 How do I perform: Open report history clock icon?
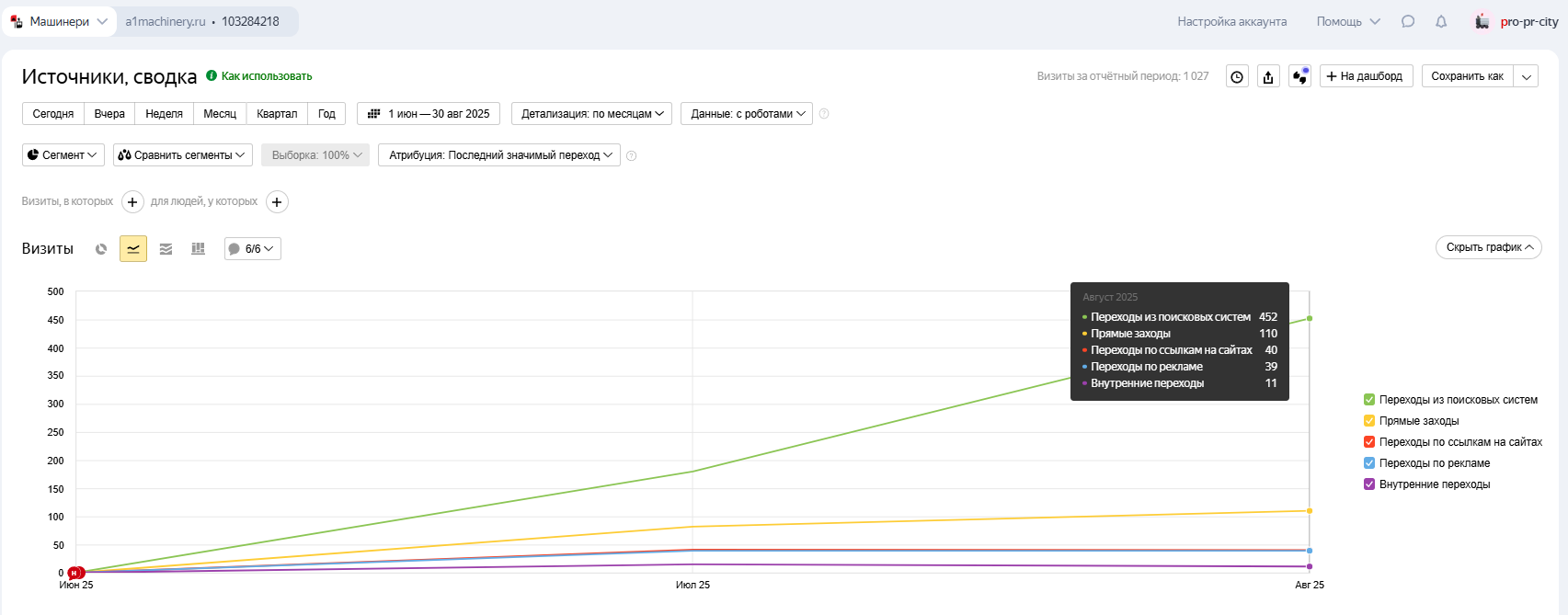[x=1237, y=76]
